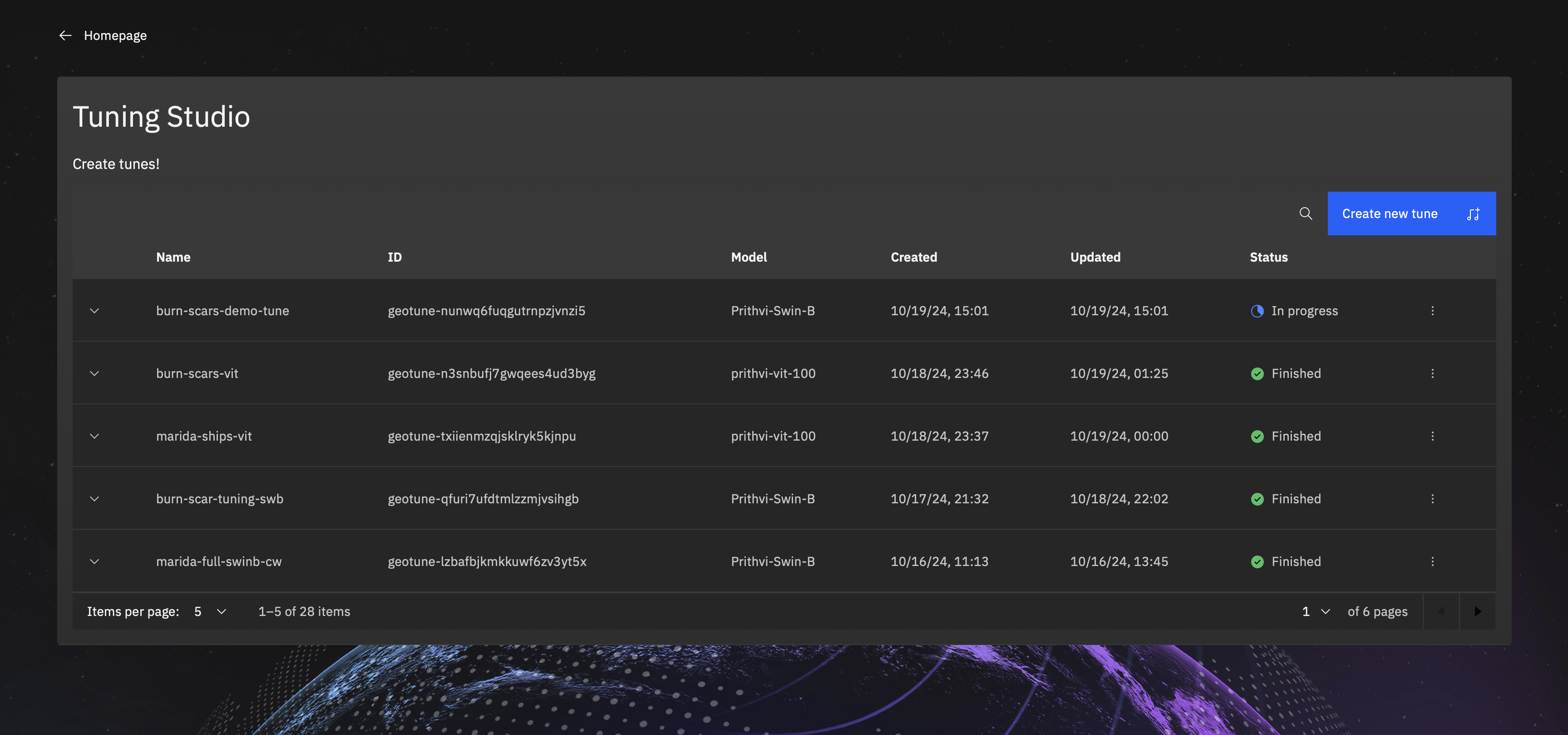Screen dimensions: 1568x735
Task: Open the page number dropdown
Action: coord(1316,611)
